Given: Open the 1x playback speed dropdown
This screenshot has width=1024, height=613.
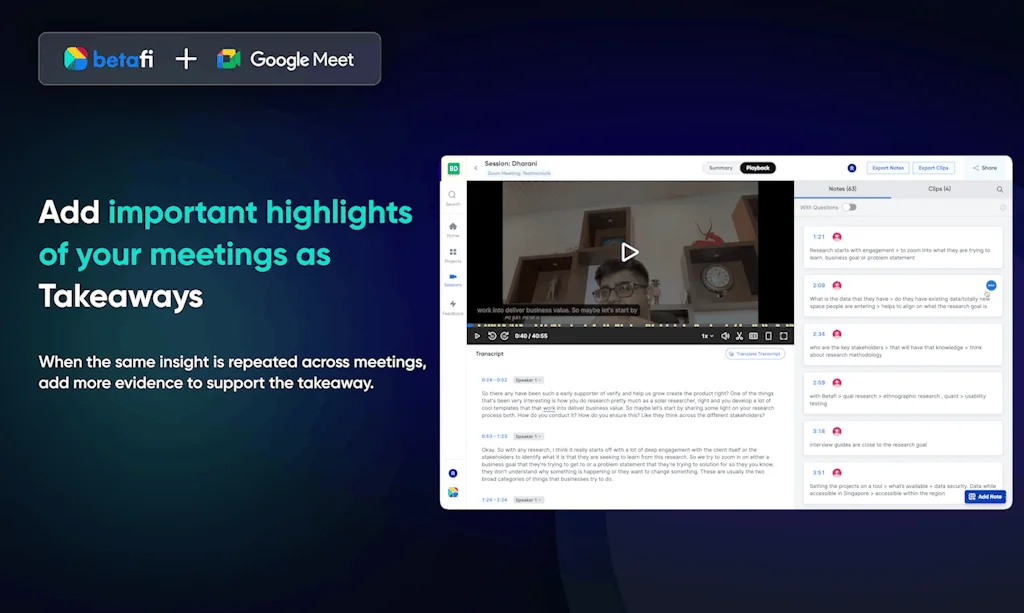Looking at the screenshot, I should click(x=706, y=336).
